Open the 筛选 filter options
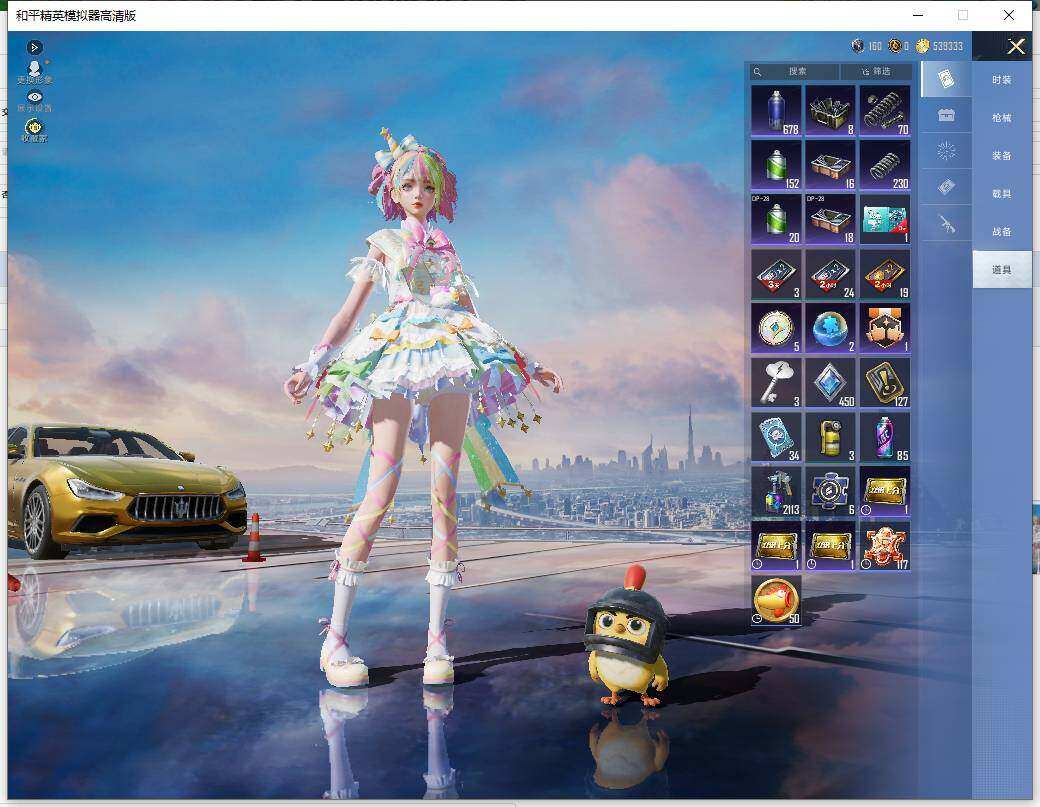Image resolution: width=1040 pixels, height=807 pixels. click(x=876, y=71)
